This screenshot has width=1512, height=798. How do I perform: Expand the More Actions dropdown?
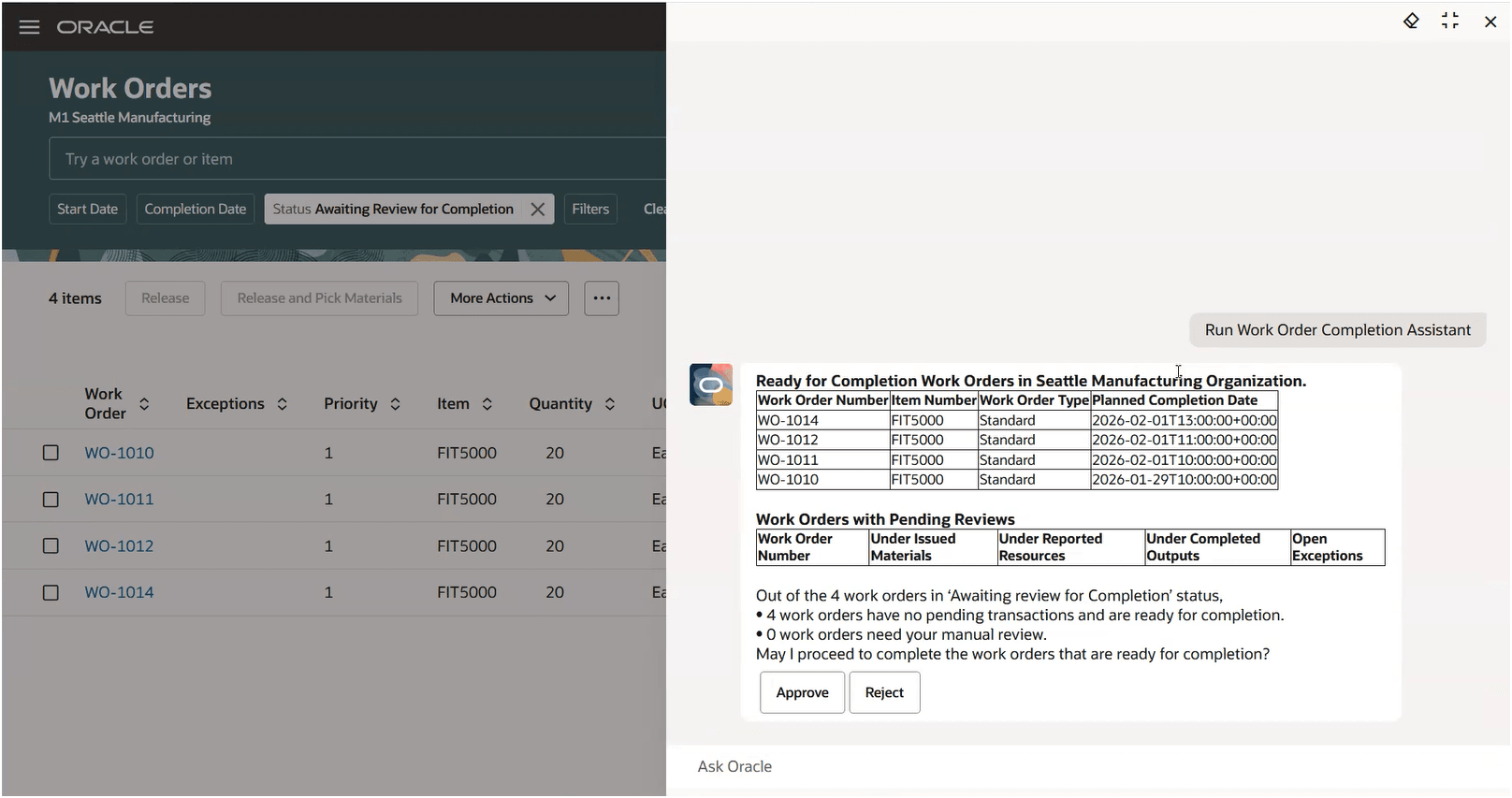tap(502, 298)
